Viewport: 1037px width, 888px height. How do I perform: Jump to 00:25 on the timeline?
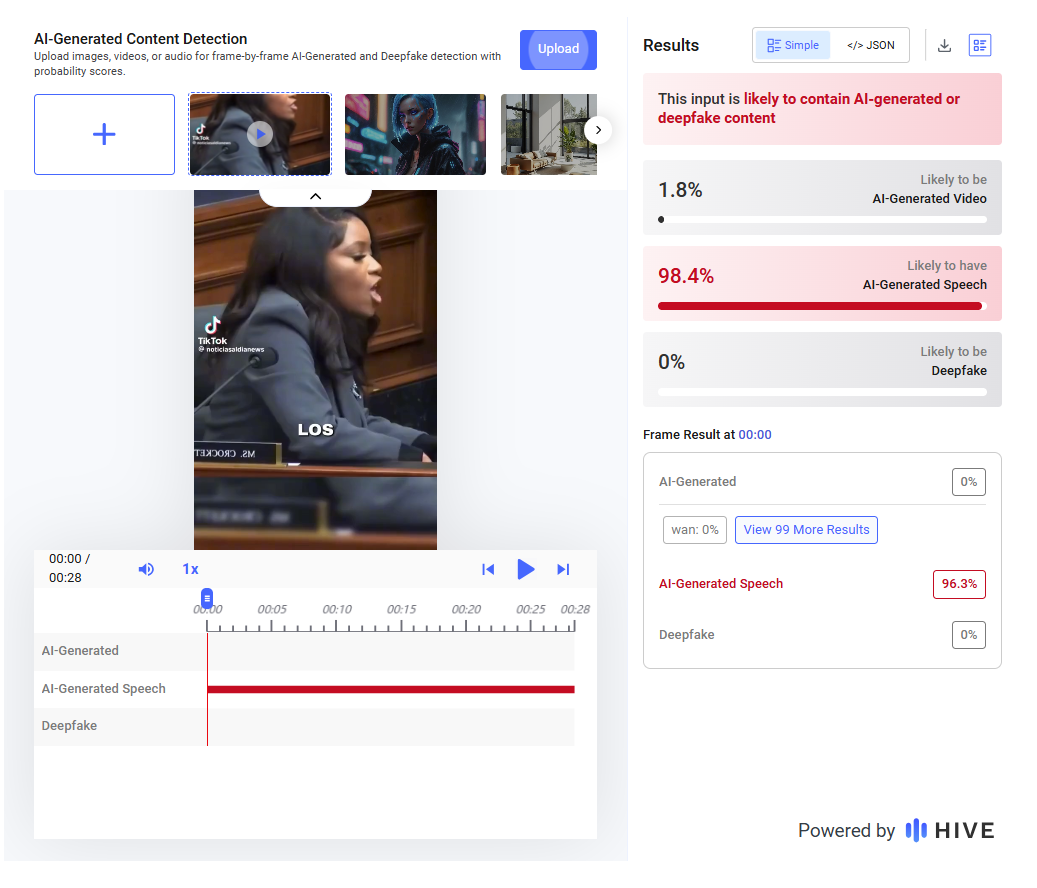coord(531,609)
